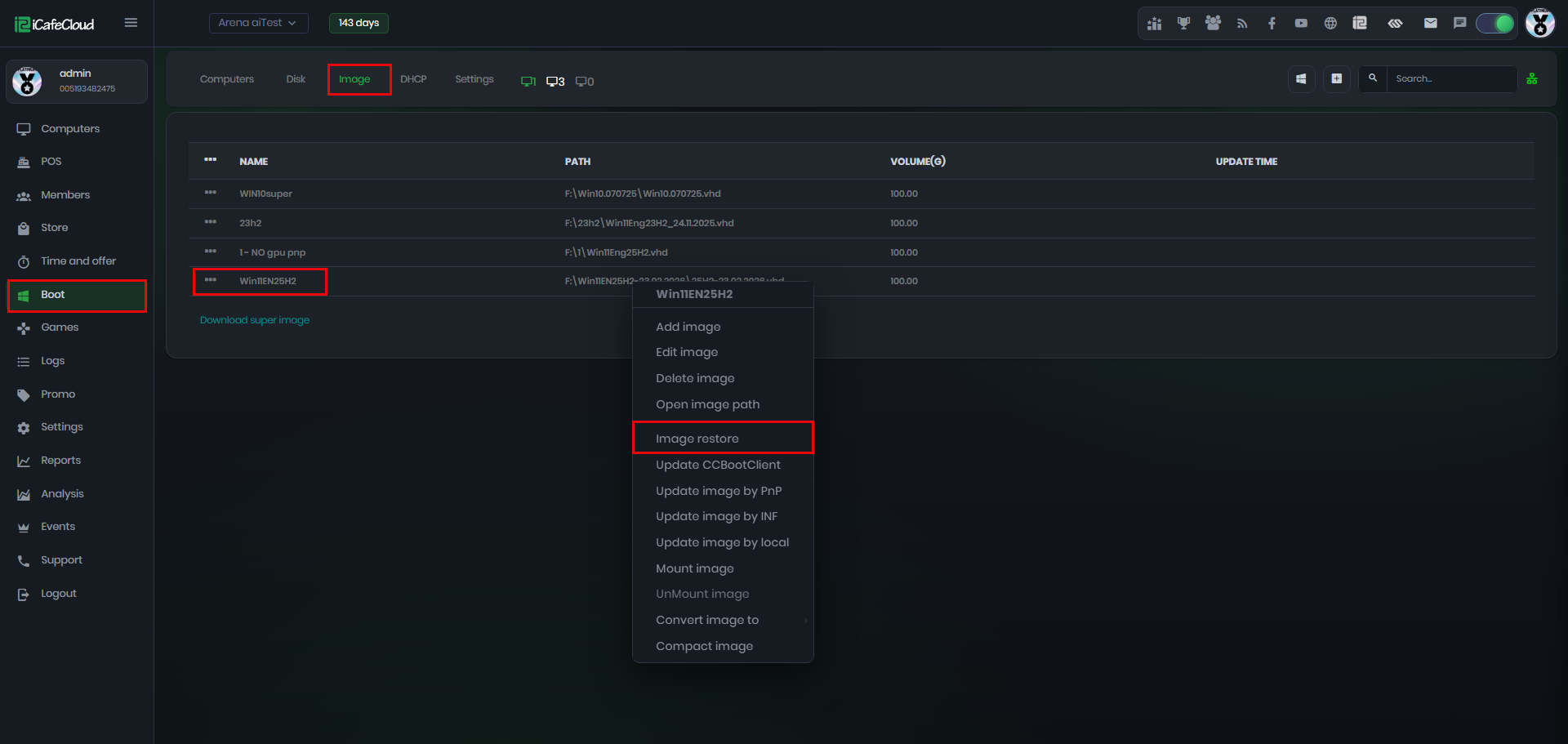Click the Windows logo button
This screenshot has width=1568, height=744.
coord(1301,79)
